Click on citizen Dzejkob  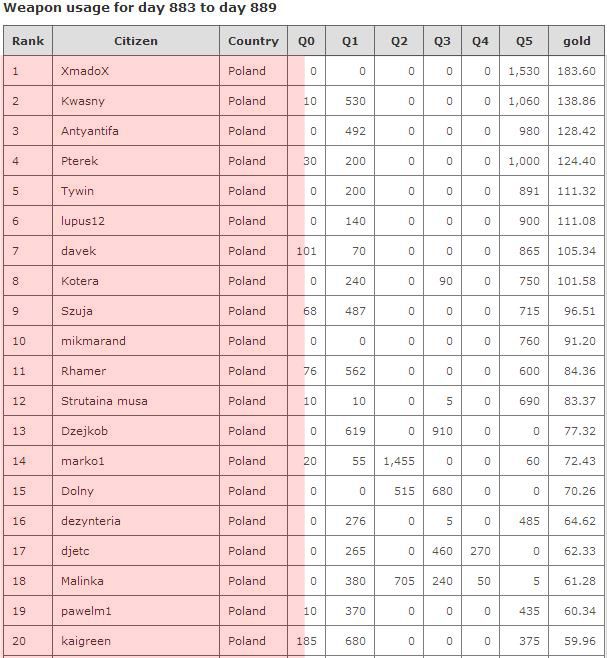[84, 431]
